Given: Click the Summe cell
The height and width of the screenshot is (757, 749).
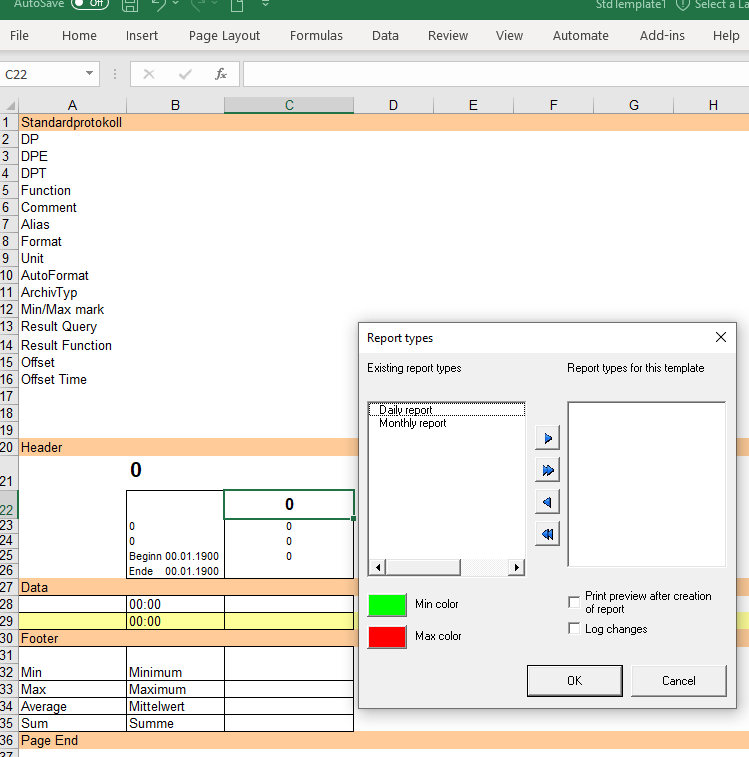Looking at the screenshot, I should 175,723.
